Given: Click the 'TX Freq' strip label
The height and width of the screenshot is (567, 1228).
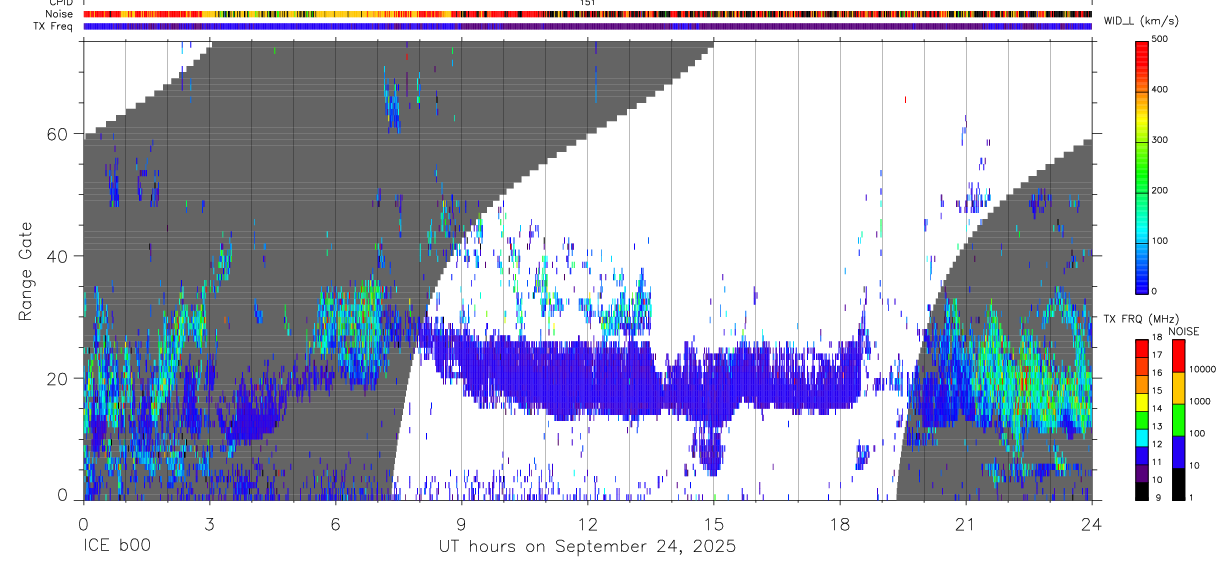Looking at the screenshot, I should (x=54, y=26).
